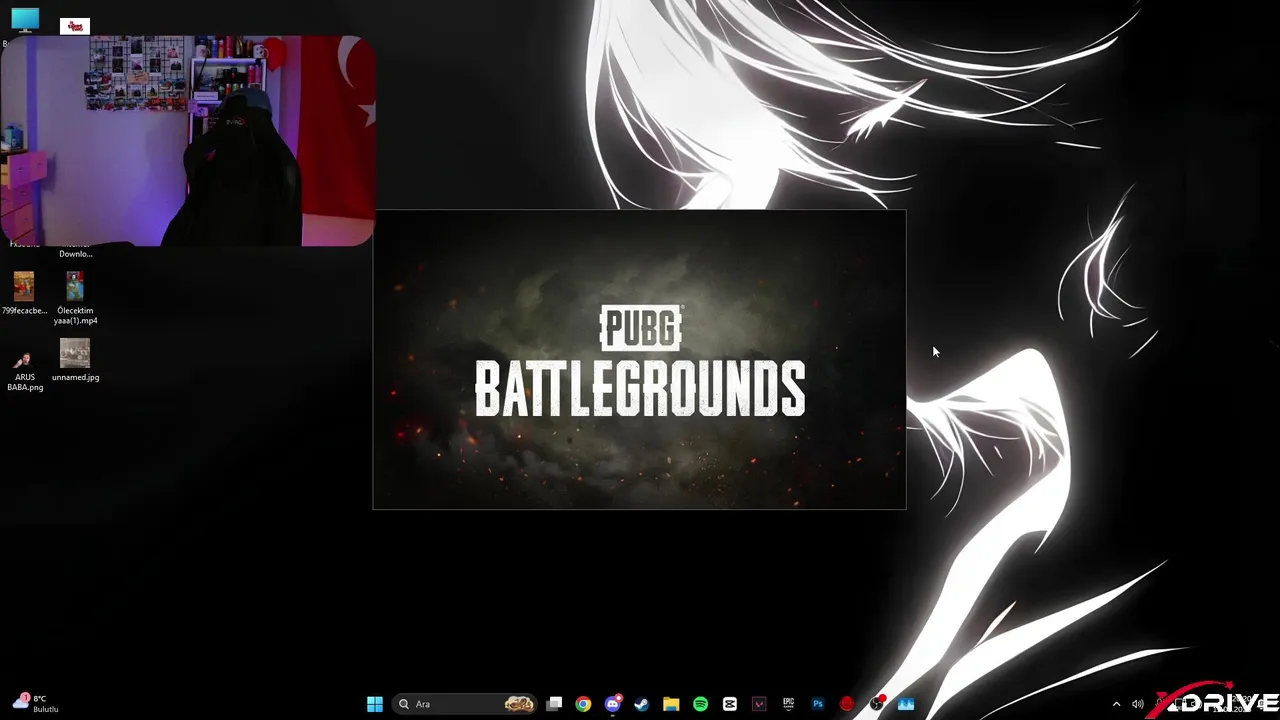Open OBS Studio from the taskbar
The height and width of the screenshot is (720, 1280).
click(876, 704)
